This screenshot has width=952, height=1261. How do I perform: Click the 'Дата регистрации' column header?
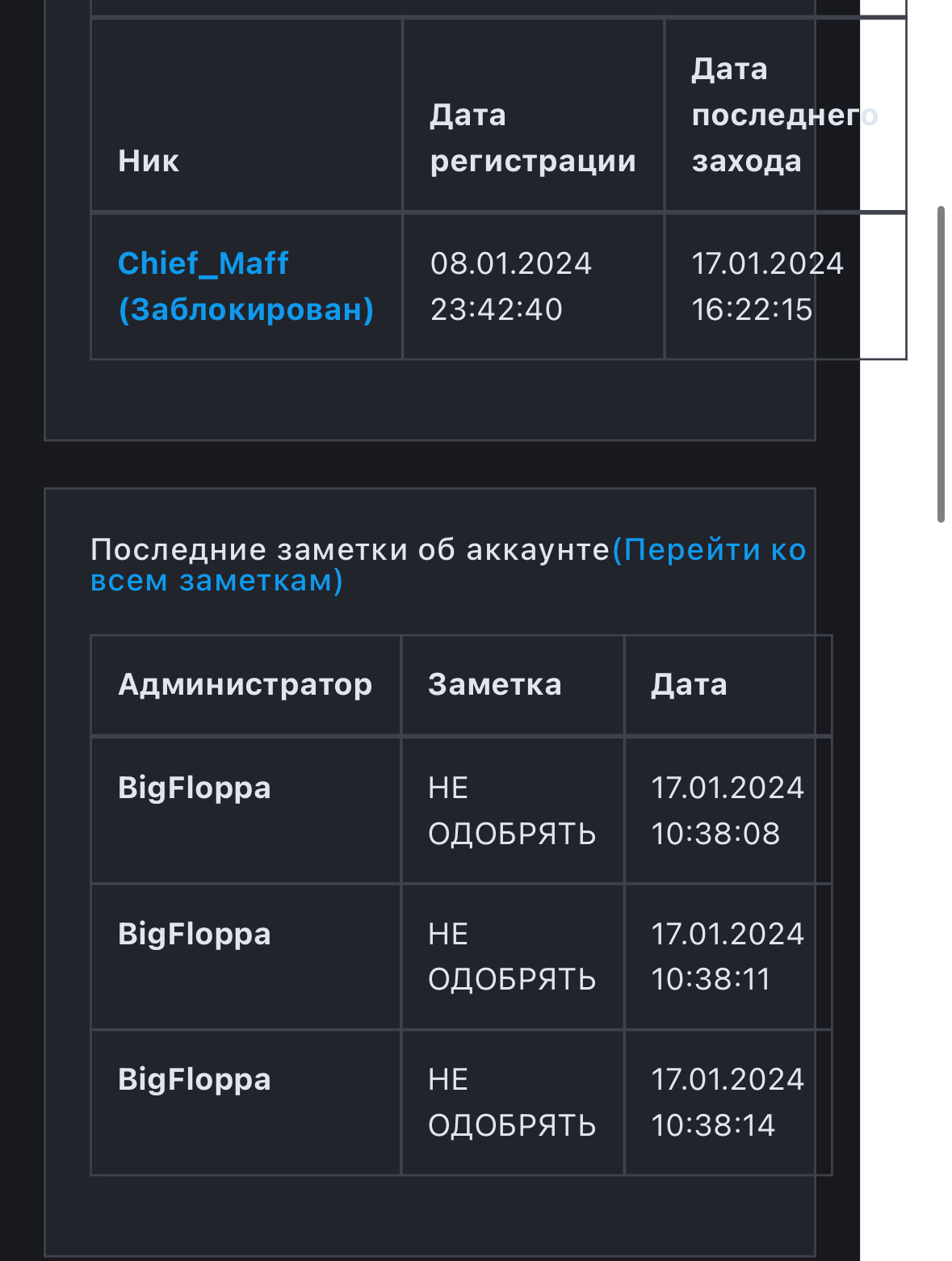click(532, 138)
